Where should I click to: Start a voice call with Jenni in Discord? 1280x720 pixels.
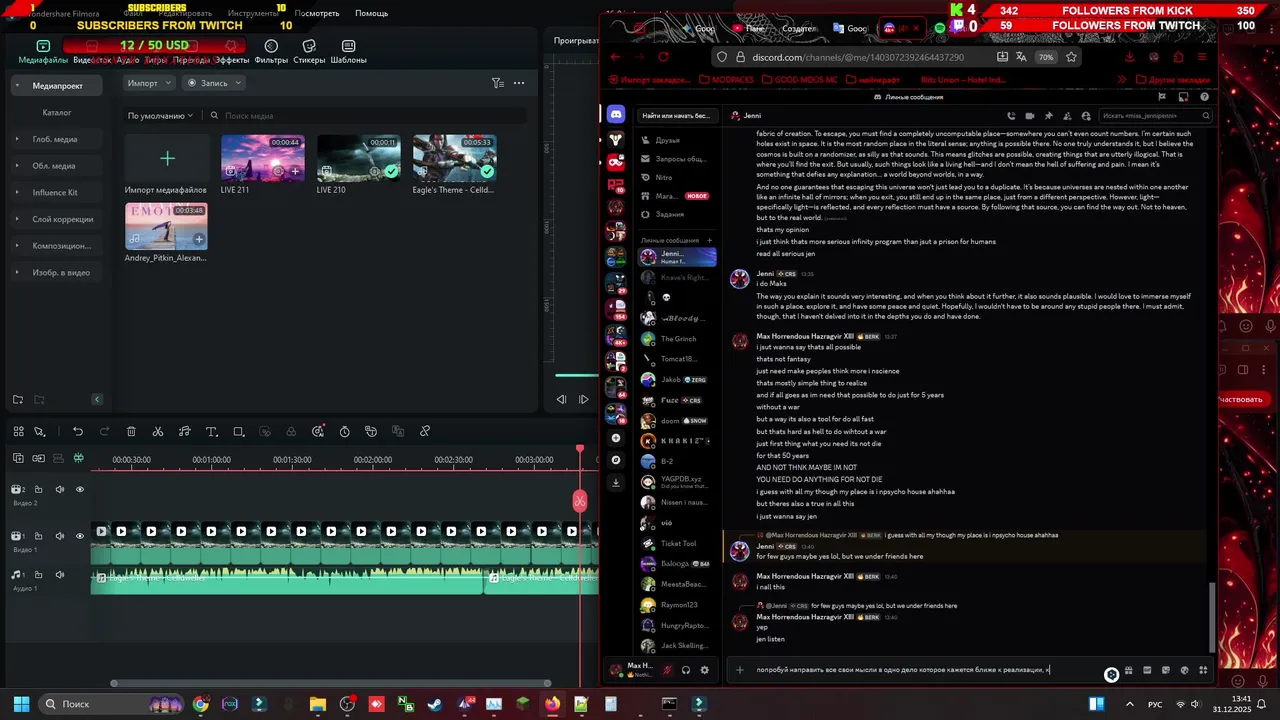tap(1012, 116)
